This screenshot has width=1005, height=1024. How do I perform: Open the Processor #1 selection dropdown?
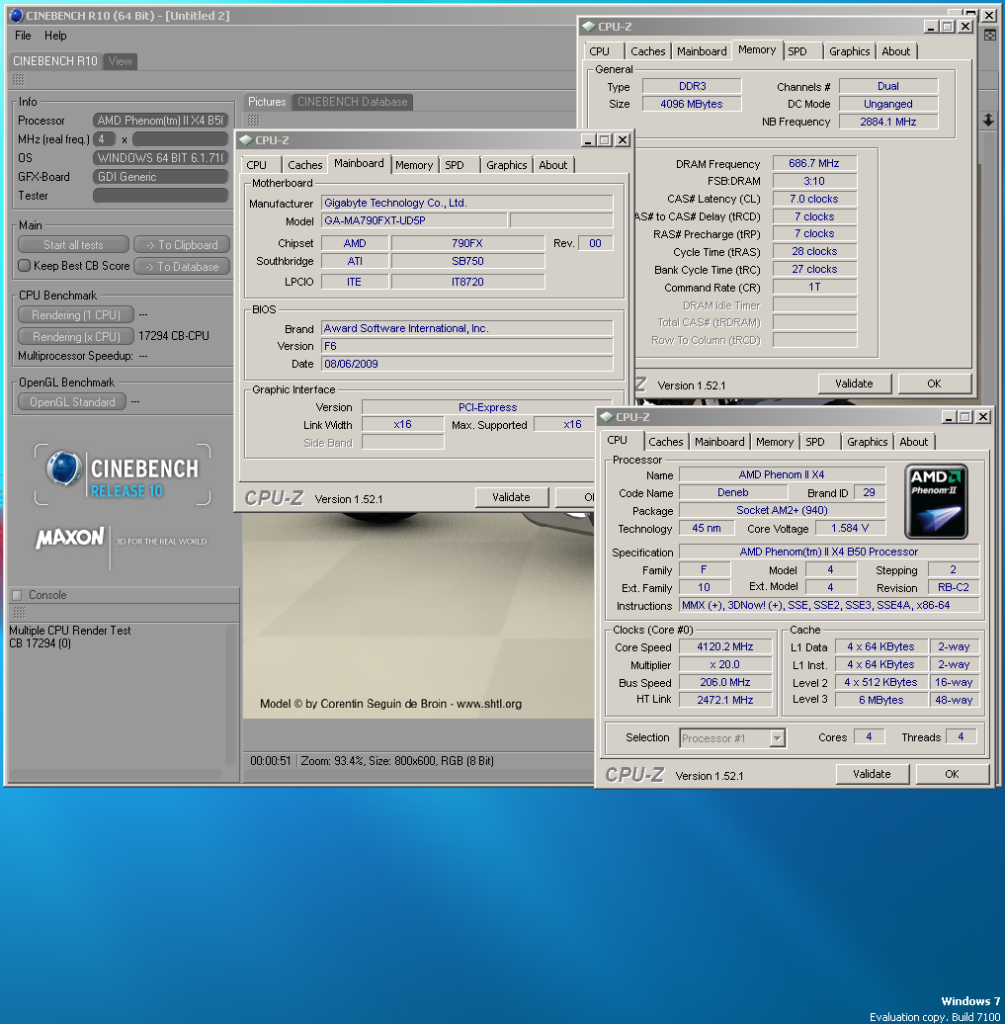[776, 738]
